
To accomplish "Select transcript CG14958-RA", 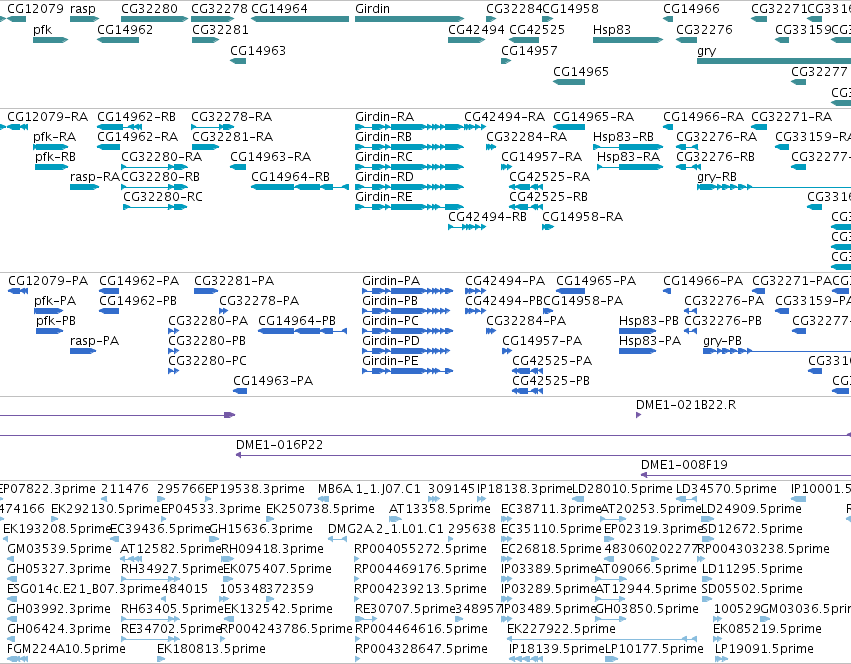I will [582, 217].
